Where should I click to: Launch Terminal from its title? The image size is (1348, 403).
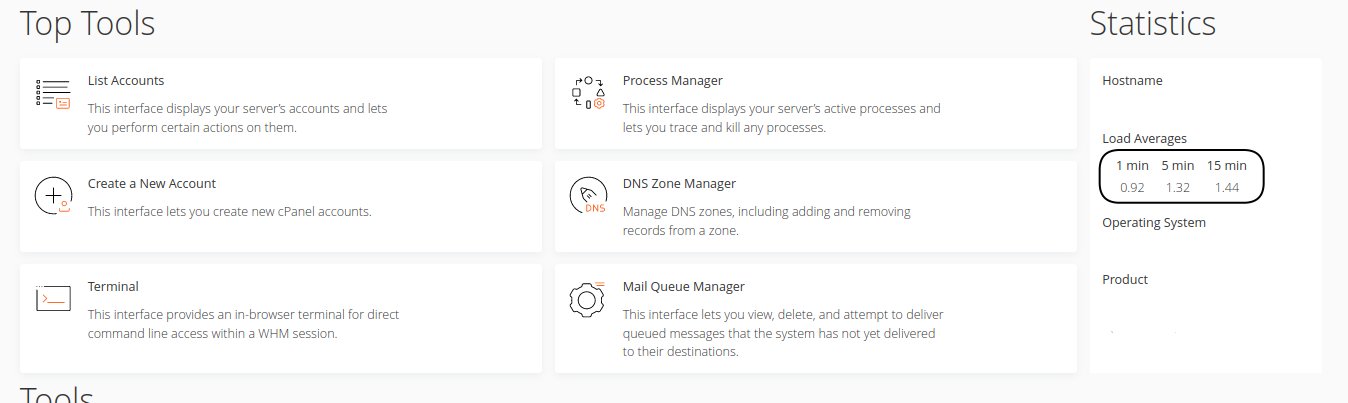(113, 287)
